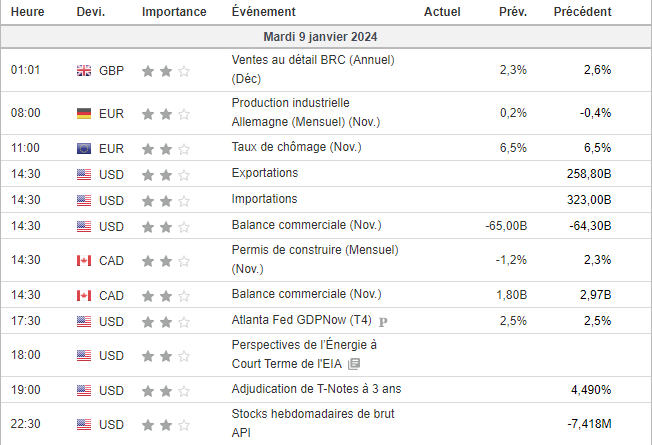This screenshot has width=652, height=445.
Task: Open the Production industrielle Allemagne event
Action: click(290, 103)
